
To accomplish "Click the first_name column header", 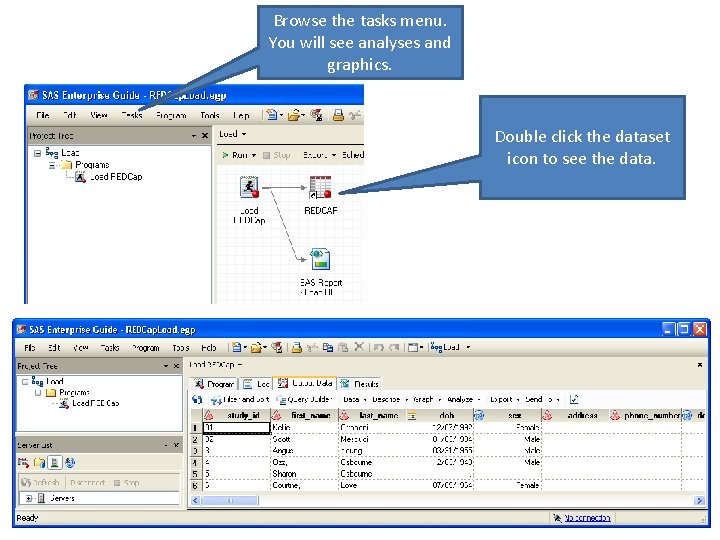I will click(304, 416).
